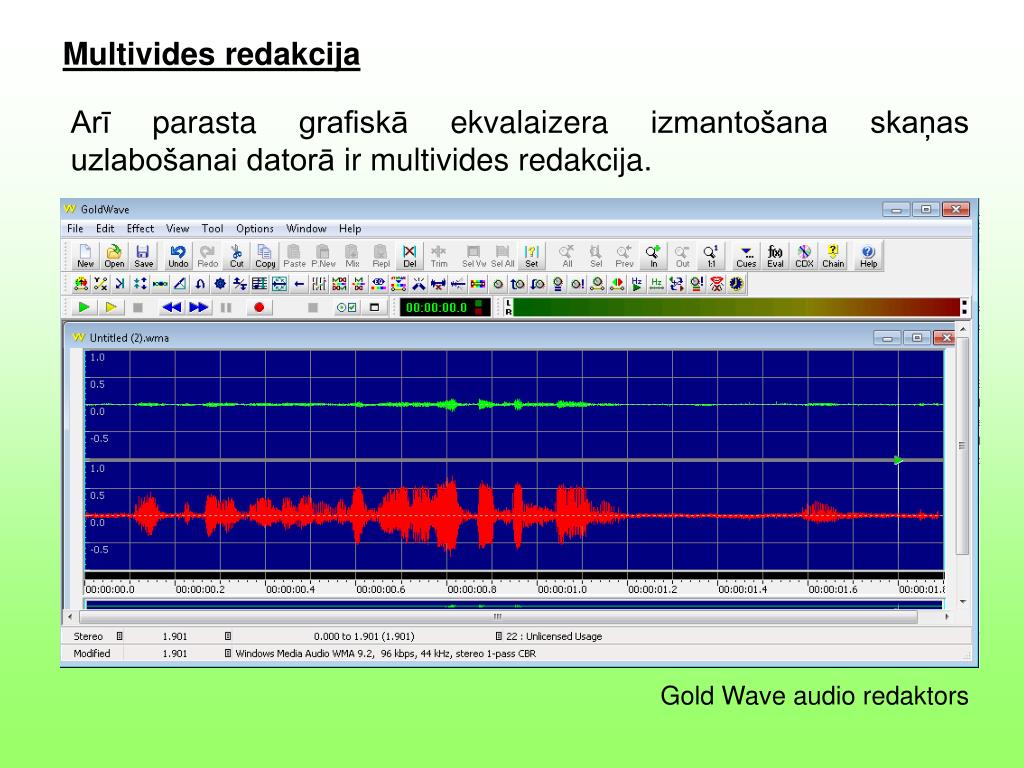Open the equalizer sliders effect icon
The width and height of the screenshot is (1024, 768).
(x=319, y=283)
